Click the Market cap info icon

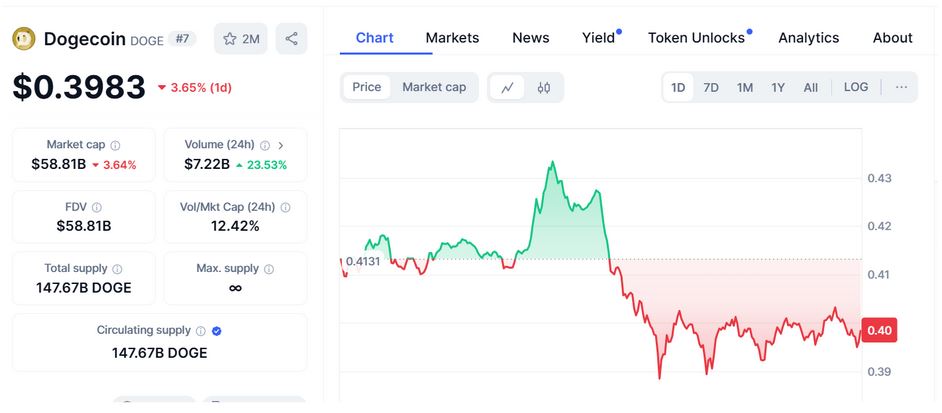(115, 145)
